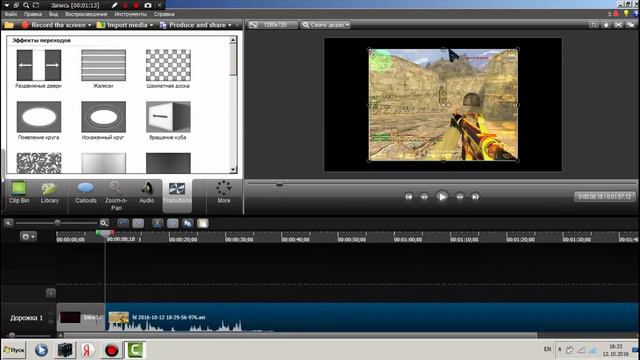Click the timeline copy icon
The height and width of the screenshot is (360, 640).
point(188,223)
